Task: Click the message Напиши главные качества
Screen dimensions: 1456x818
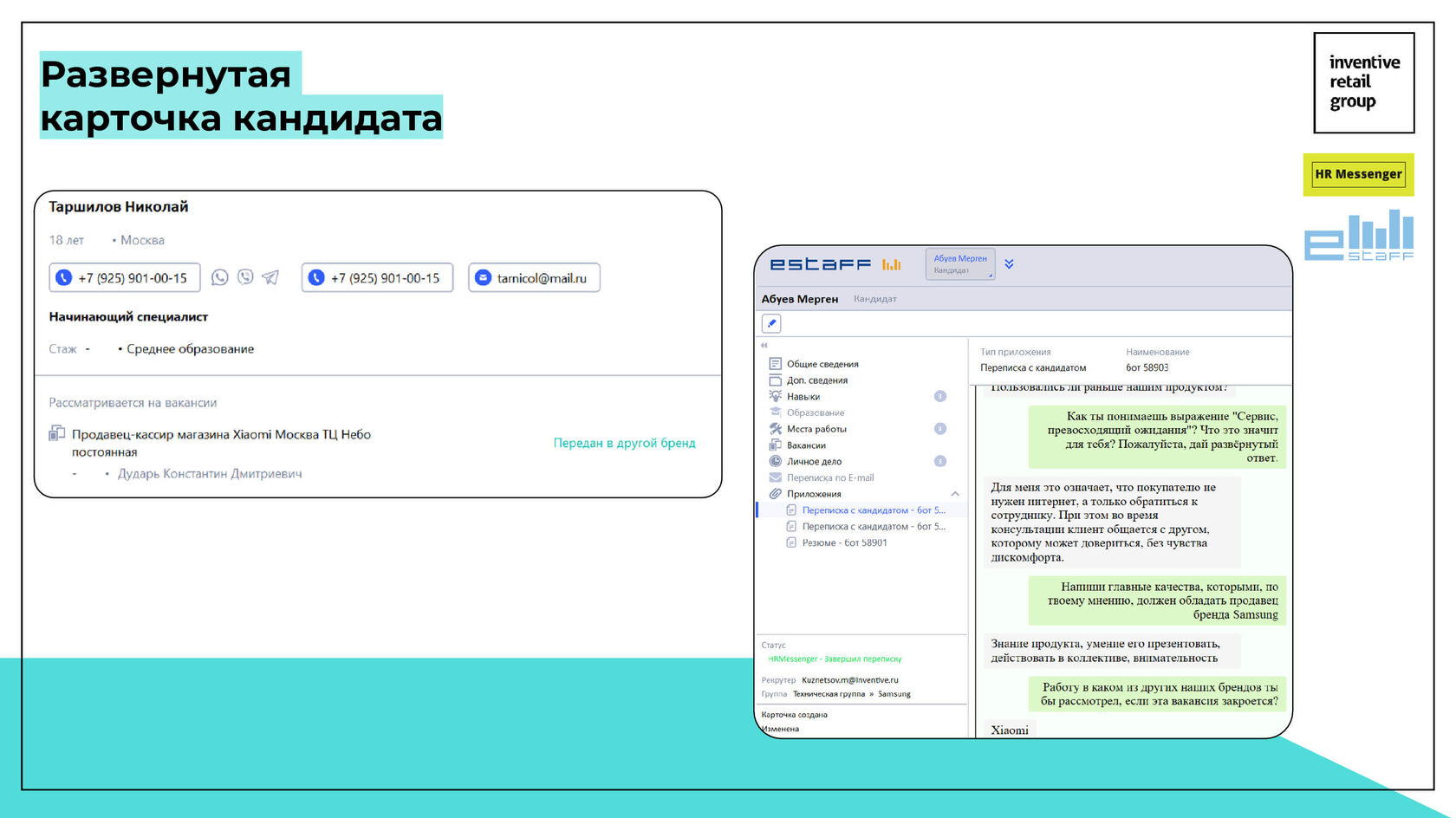Action: [1158, 601]
